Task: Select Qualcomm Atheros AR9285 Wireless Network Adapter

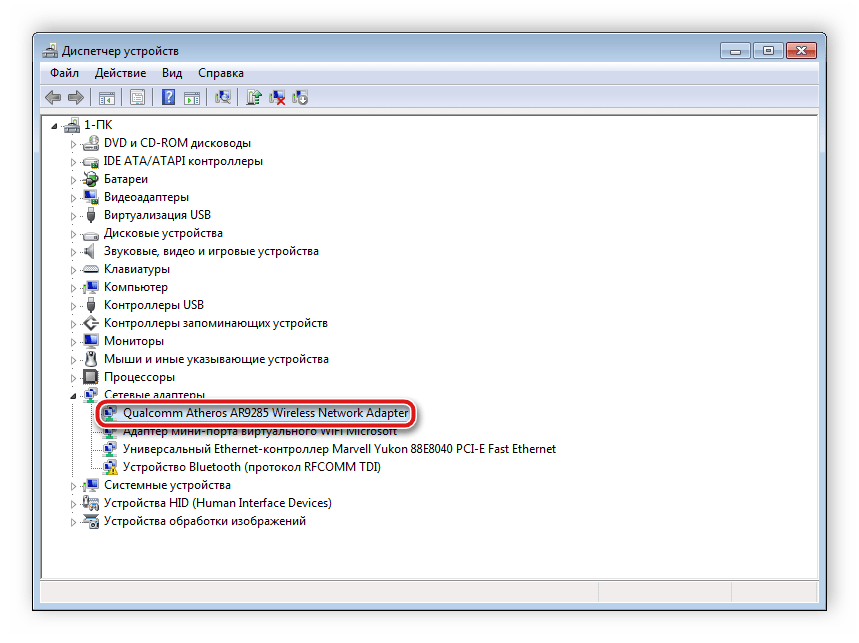Action: click(x=265, y=413)
